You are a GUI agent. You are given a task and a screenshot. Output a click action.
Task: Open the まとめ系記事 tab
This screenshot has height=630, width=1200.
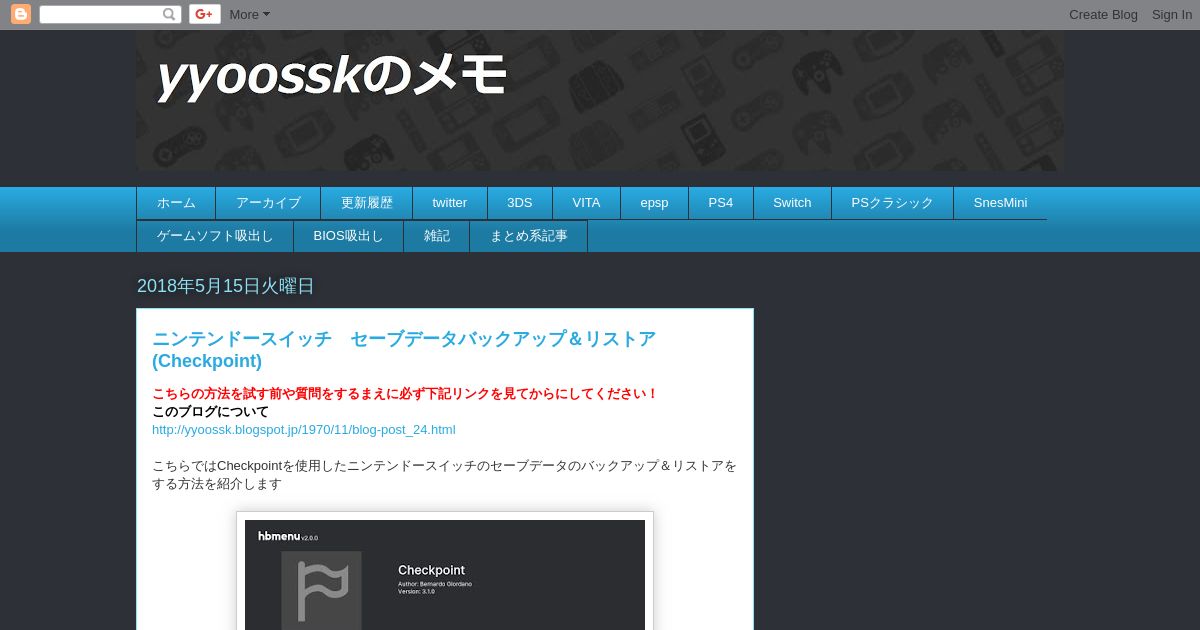tap(529, 236)
